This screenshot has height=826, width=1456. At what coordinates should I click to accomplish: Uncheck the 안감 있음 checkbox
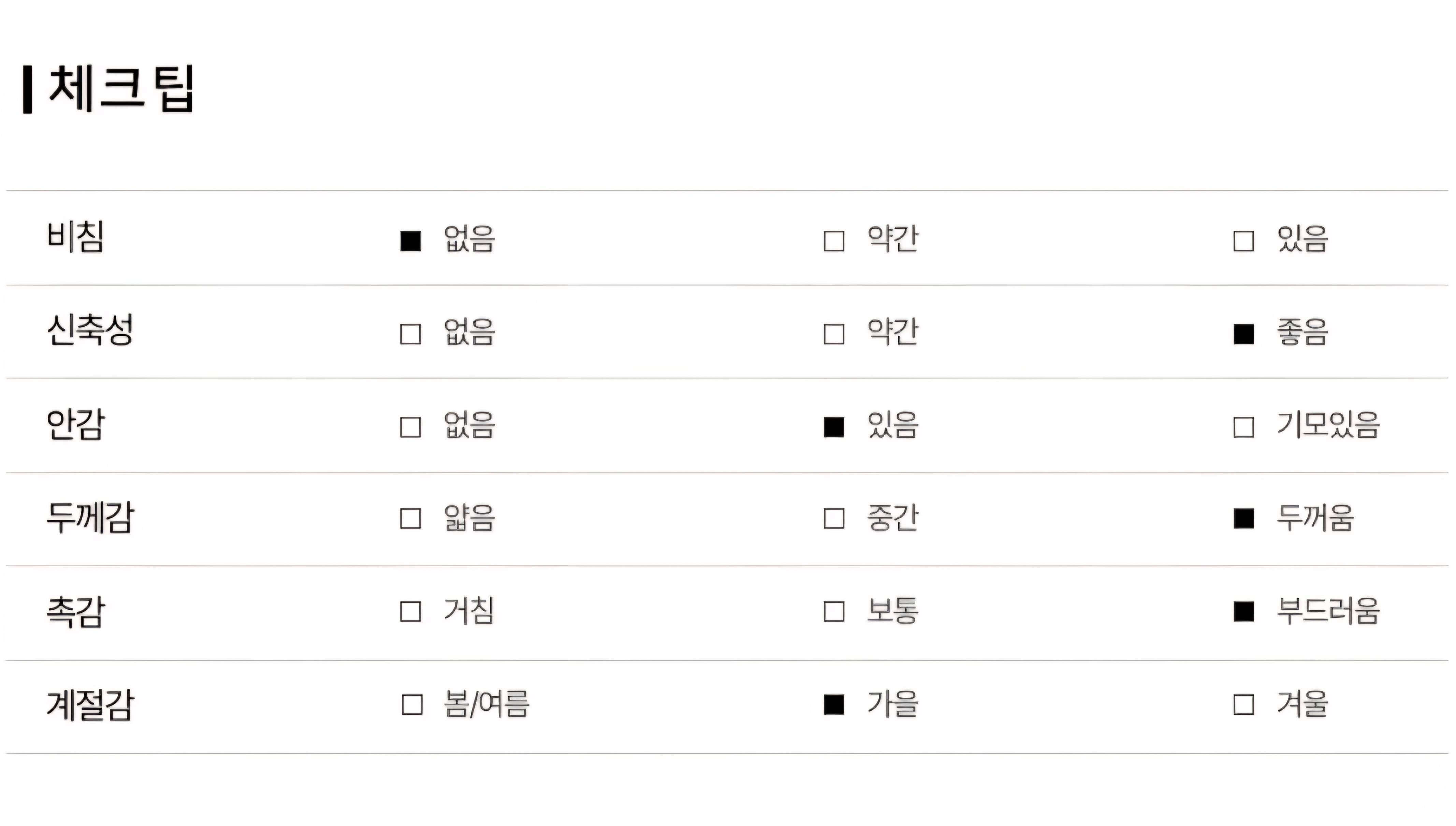[x=833, y=427]
